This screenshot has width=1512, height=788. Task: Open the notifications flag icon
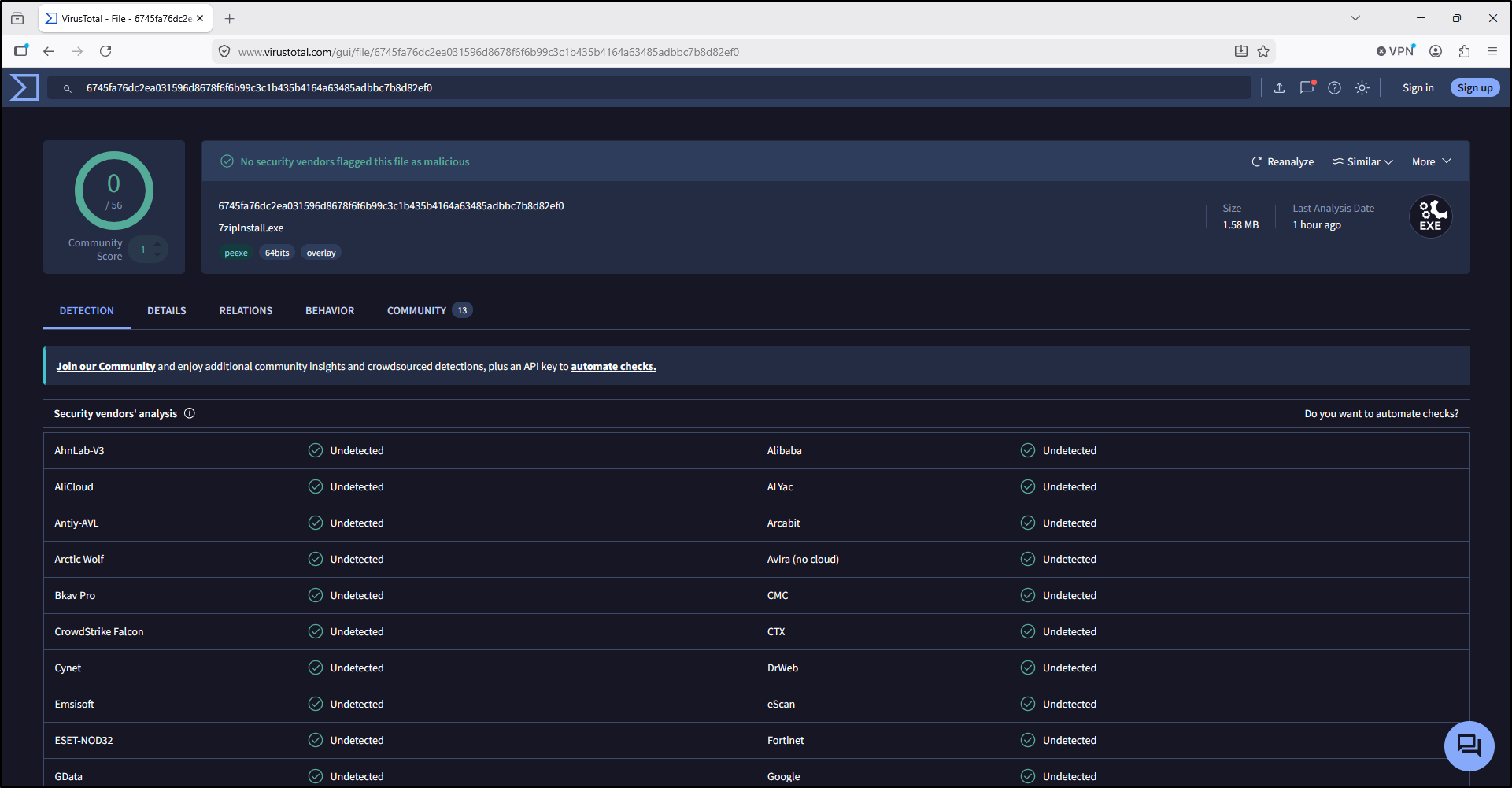click(1307, 87)
